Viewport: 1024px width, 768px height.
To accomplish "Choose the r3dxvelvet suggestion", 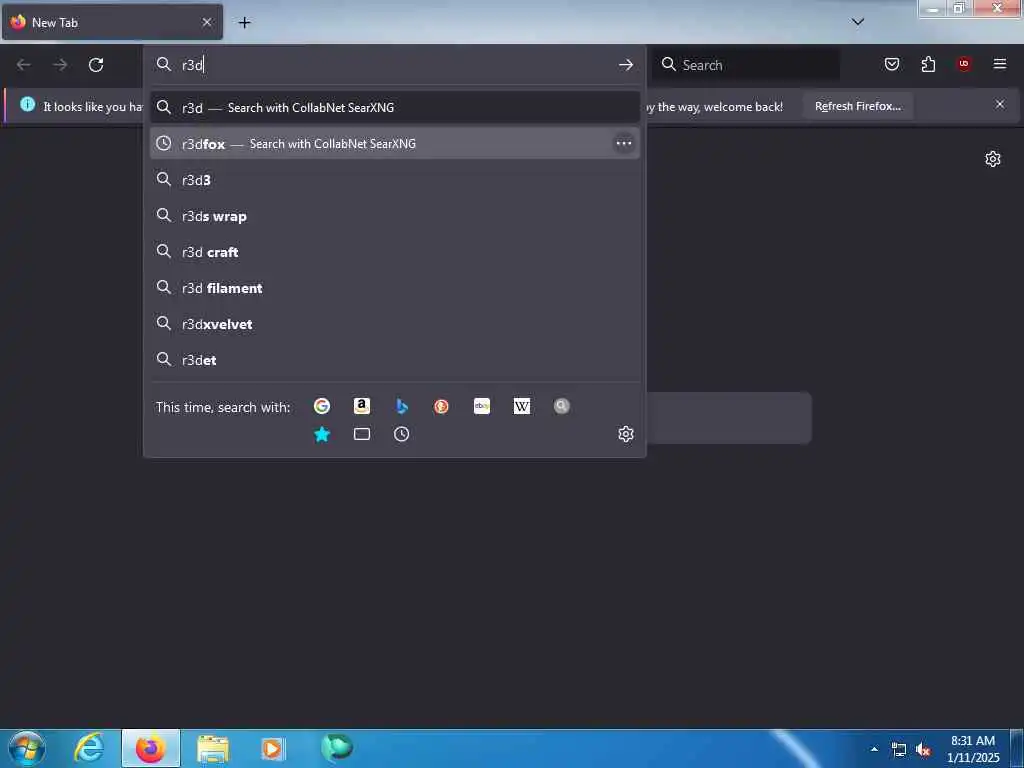I will point(394,323).
